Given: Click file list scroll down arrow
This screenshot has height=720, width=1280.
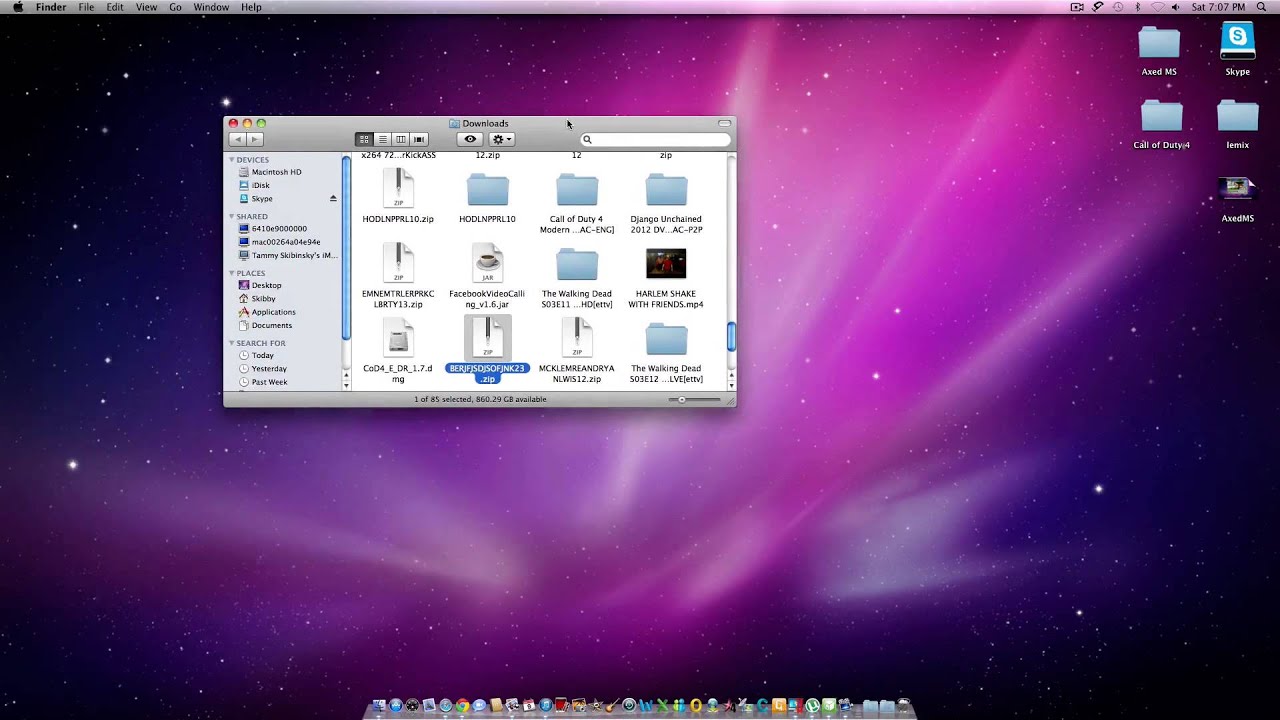Looking at the screenshot, I should [x=731, y=386].
